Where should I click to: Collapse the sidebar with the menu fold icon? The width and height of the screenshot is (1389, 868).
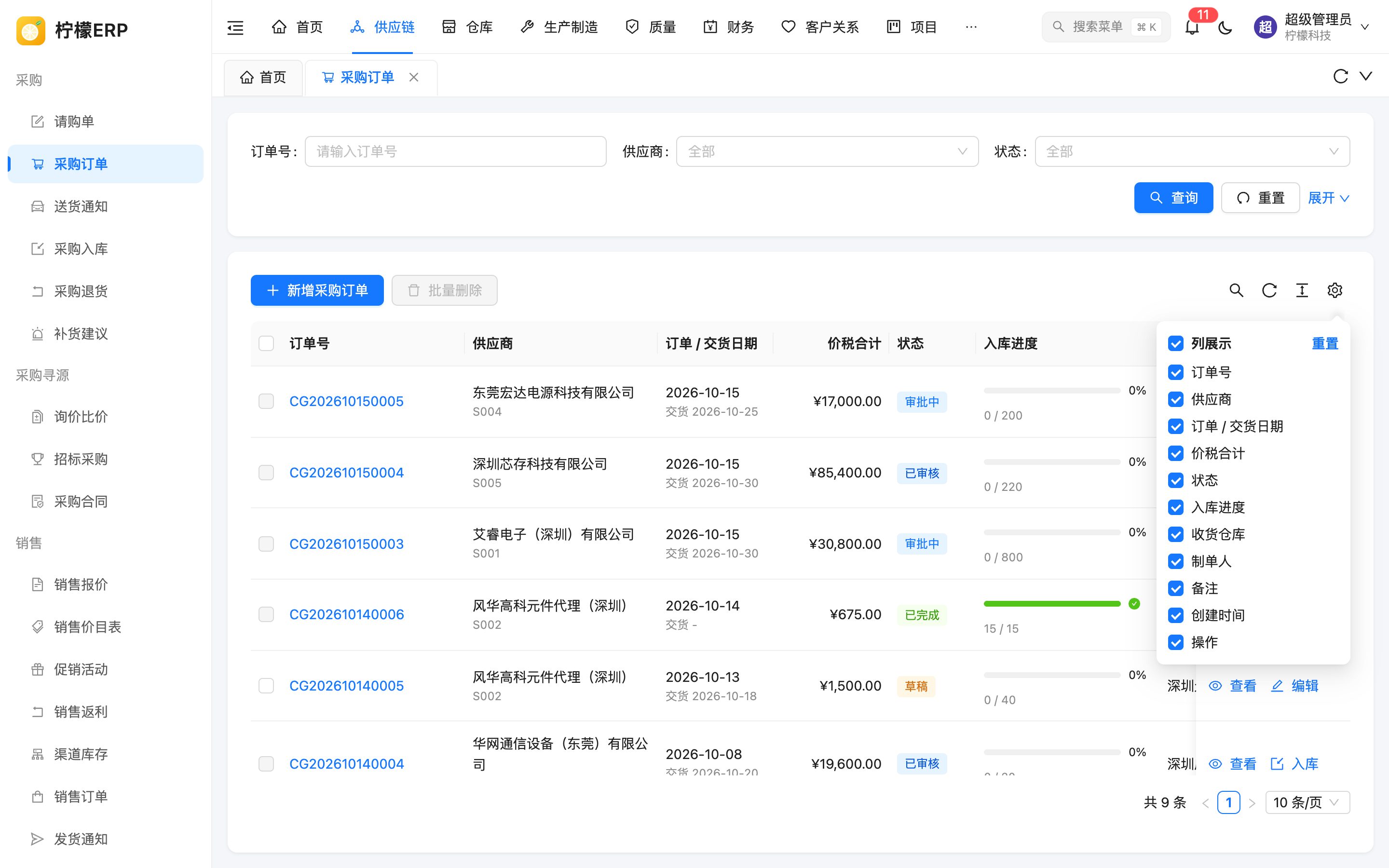235,27
